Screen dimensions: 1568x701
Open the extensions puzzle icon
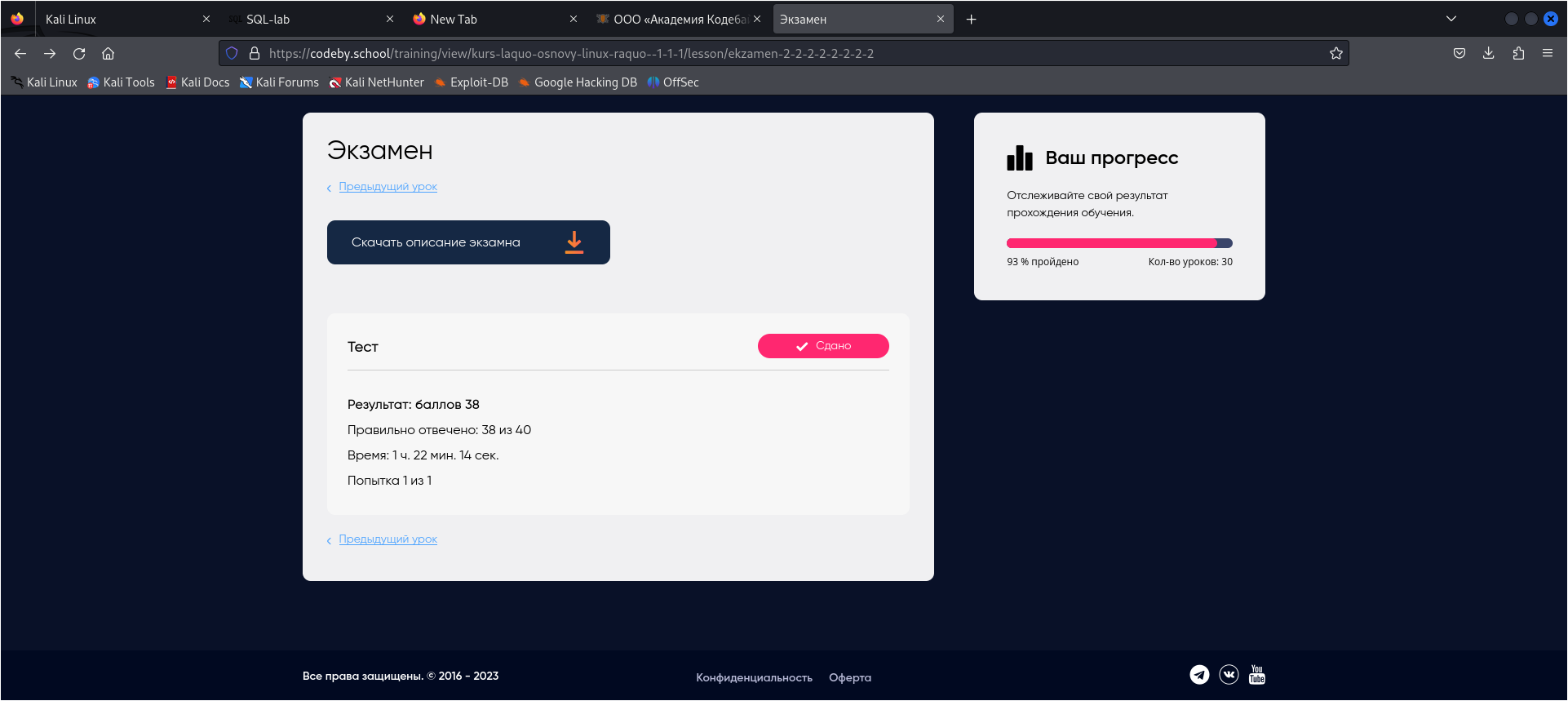point(1518,54)
